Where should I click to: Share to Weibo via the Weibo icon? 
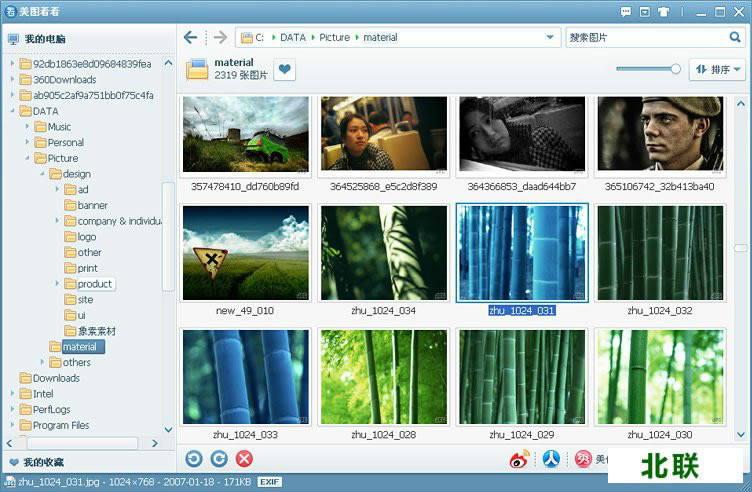(519, 459)
